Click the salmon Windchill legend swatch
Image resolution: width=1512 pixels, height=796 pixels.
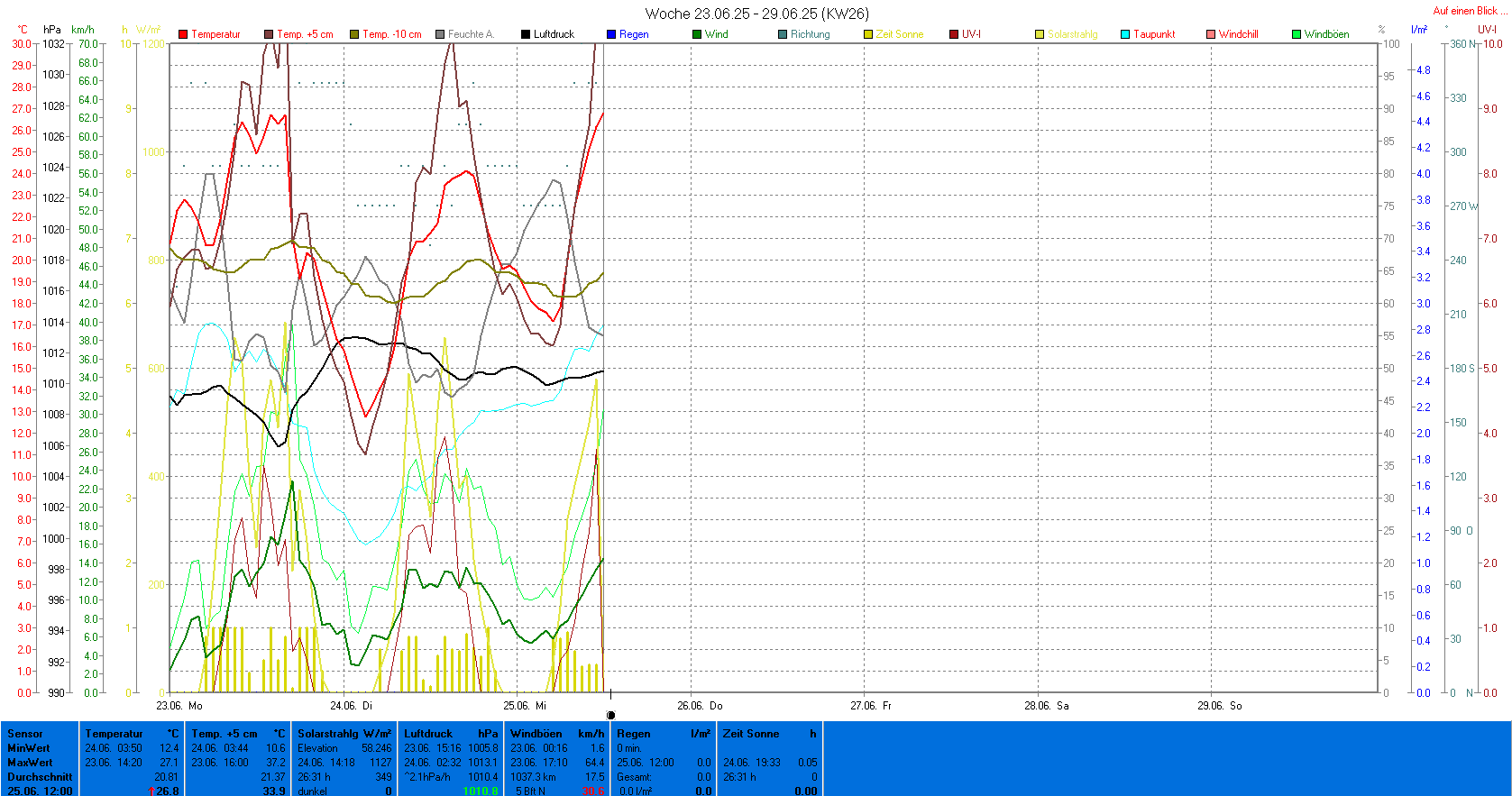[1211, 34]
